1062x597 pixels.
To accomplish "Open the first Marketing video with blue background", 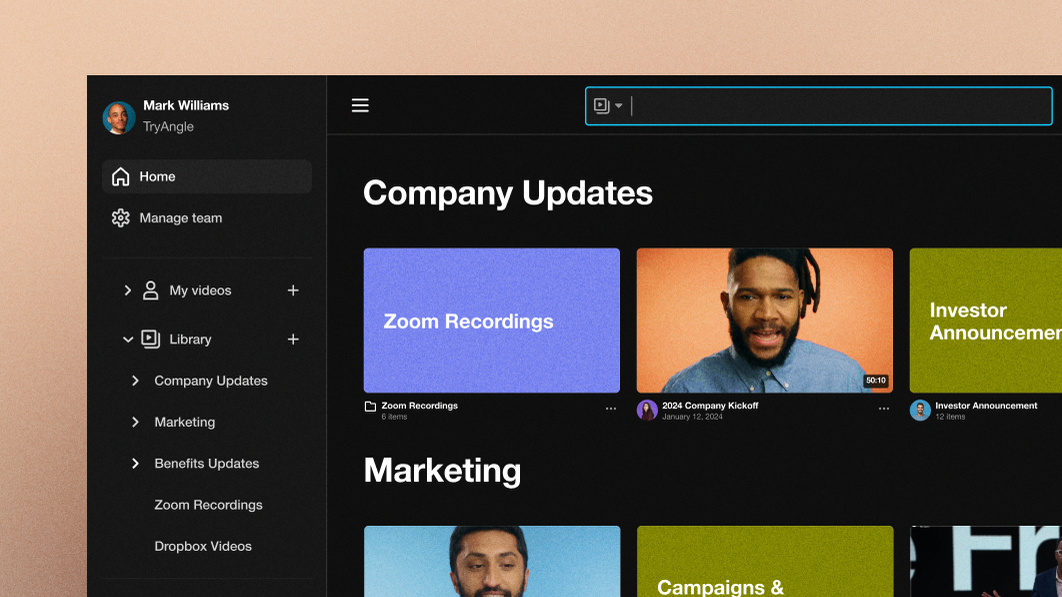I will (x=492, y=561).
